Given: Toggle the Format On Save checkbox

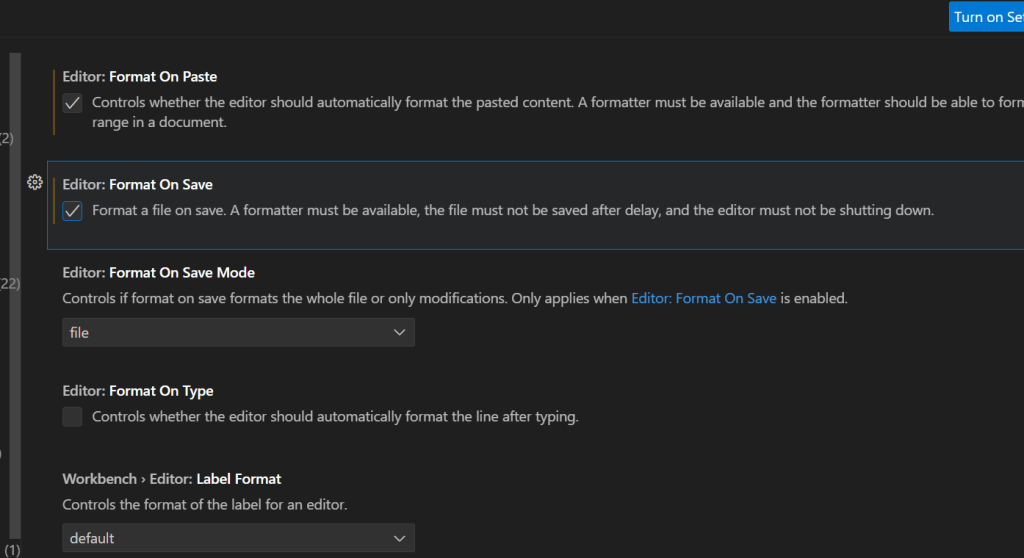Looking at the screenshot, I should (x=72, y=211).
